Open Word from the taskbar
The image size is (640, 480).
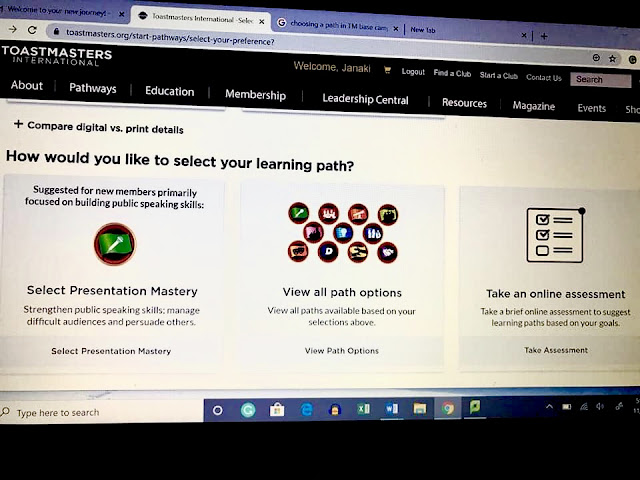pos(391,408)
